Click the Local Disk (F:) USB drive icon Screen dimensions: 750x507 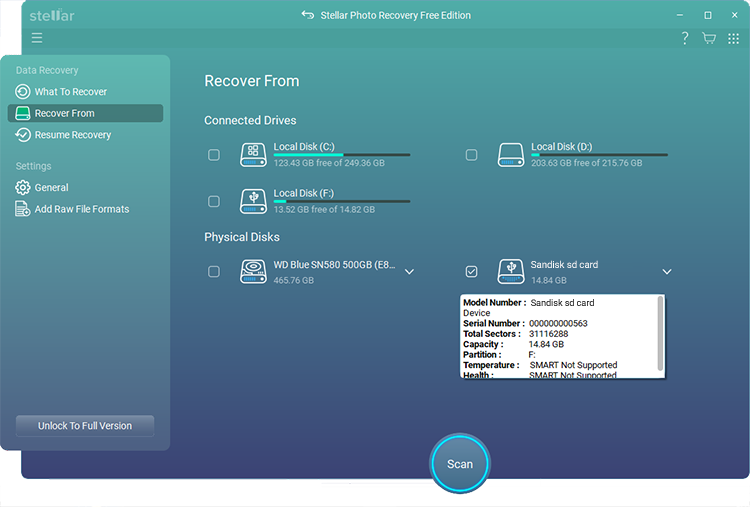tap(253, 201)
